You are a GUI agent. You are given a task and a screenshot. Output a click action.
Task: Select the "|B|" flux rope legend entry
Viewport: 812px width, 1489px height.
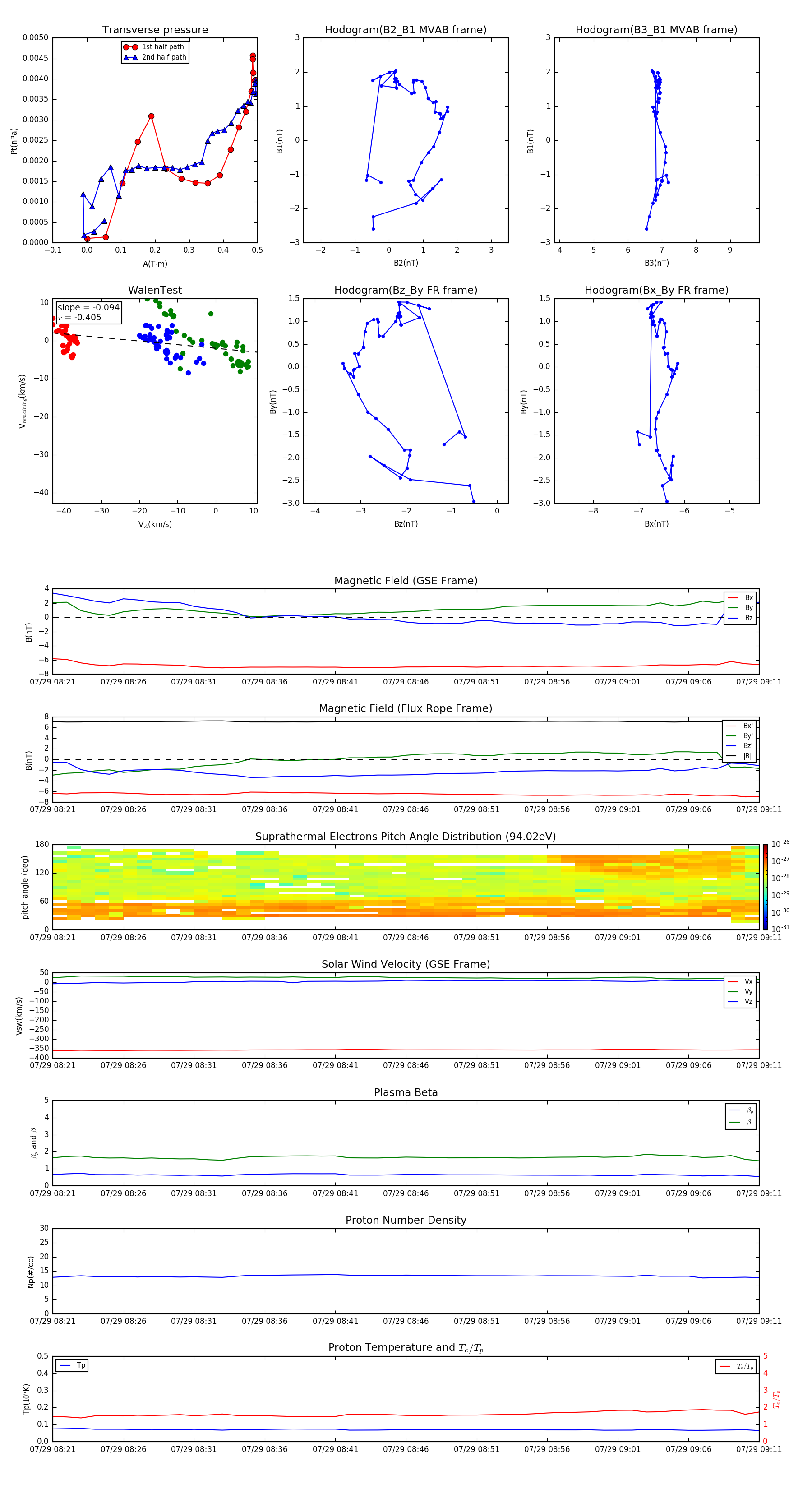(x=740, y=756)
